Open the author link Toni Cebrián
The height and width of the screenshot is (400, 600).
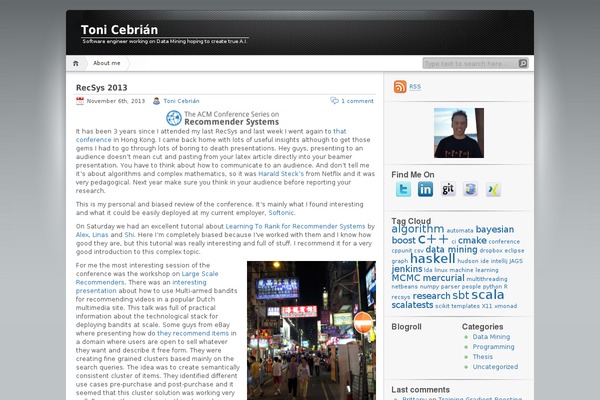click(181, 101)
